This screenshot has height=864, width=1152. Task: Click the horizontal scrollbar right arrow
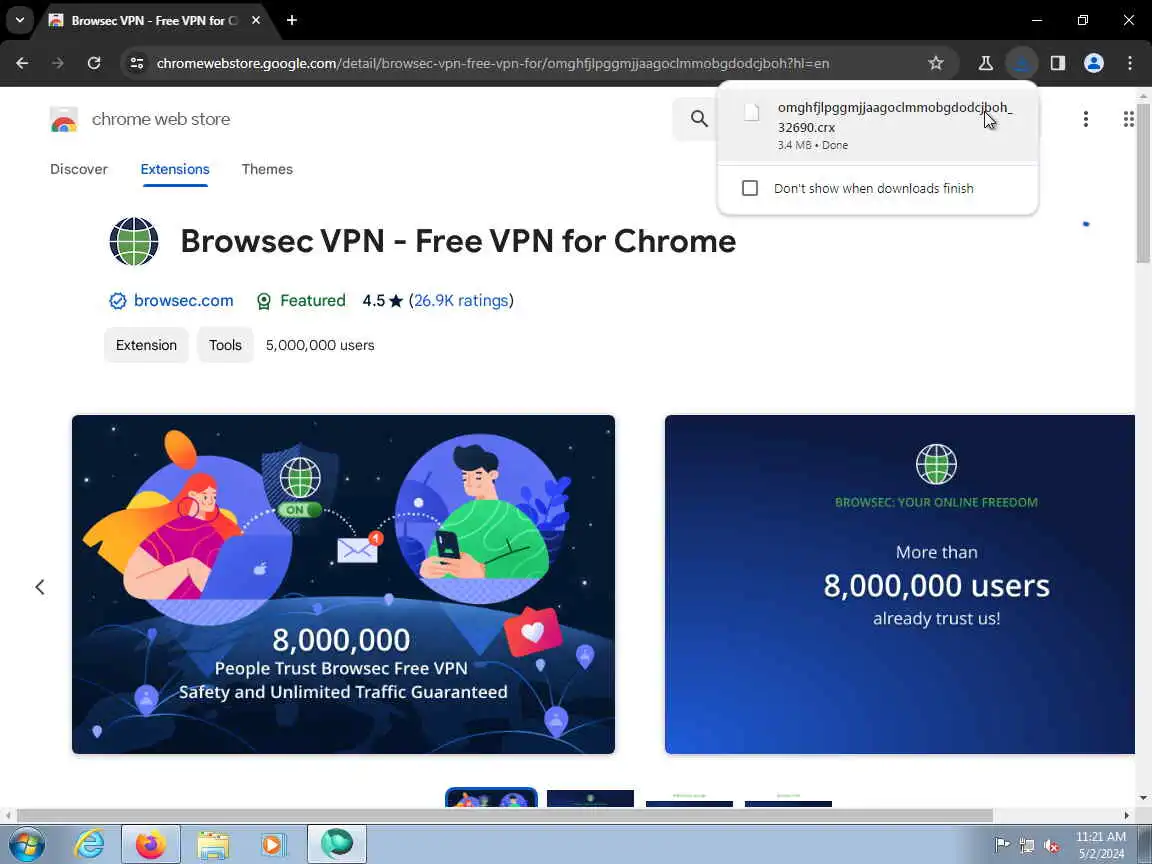(x=1126, y=815)
